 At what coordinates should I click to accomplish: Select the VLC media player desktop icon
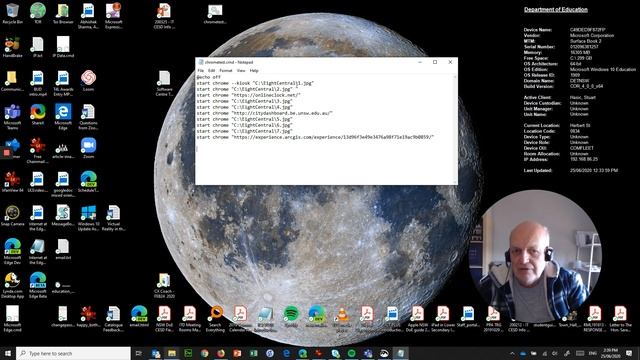pos(341,319)
